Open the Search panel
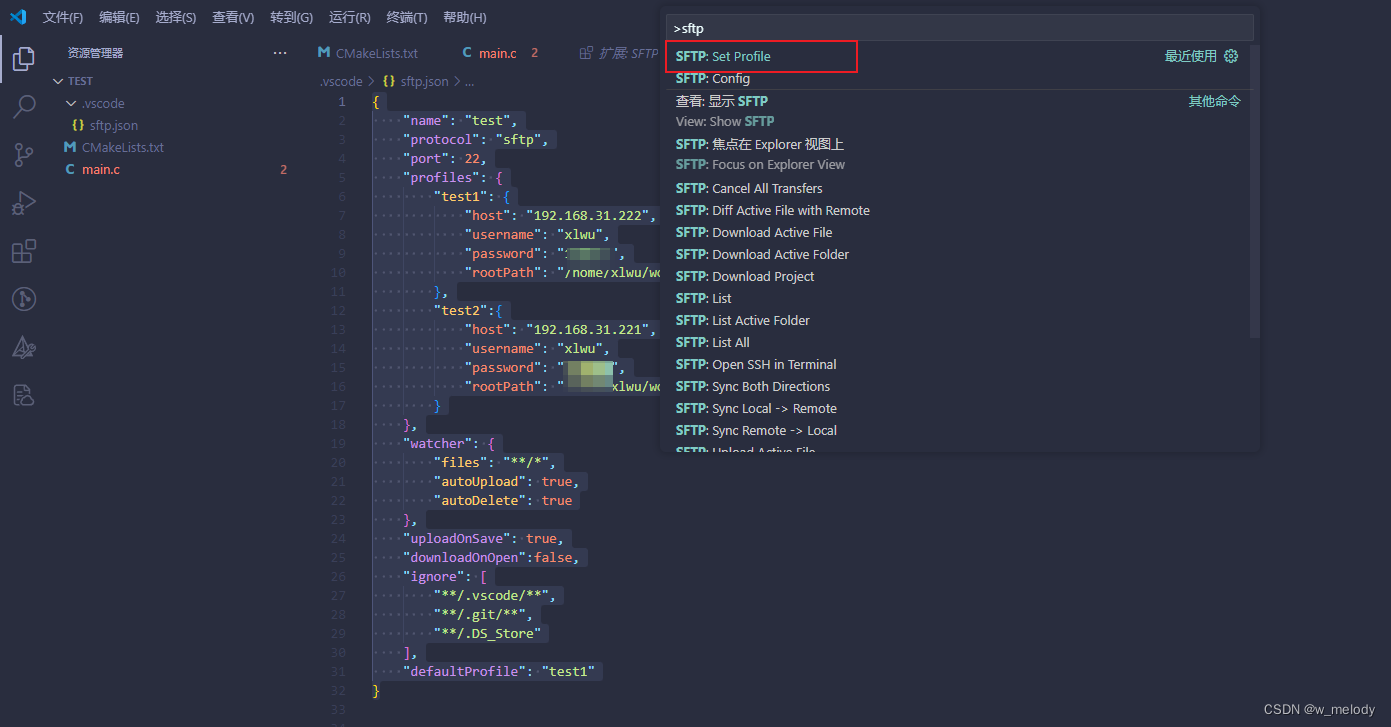1391x727 pixels. 23,106
